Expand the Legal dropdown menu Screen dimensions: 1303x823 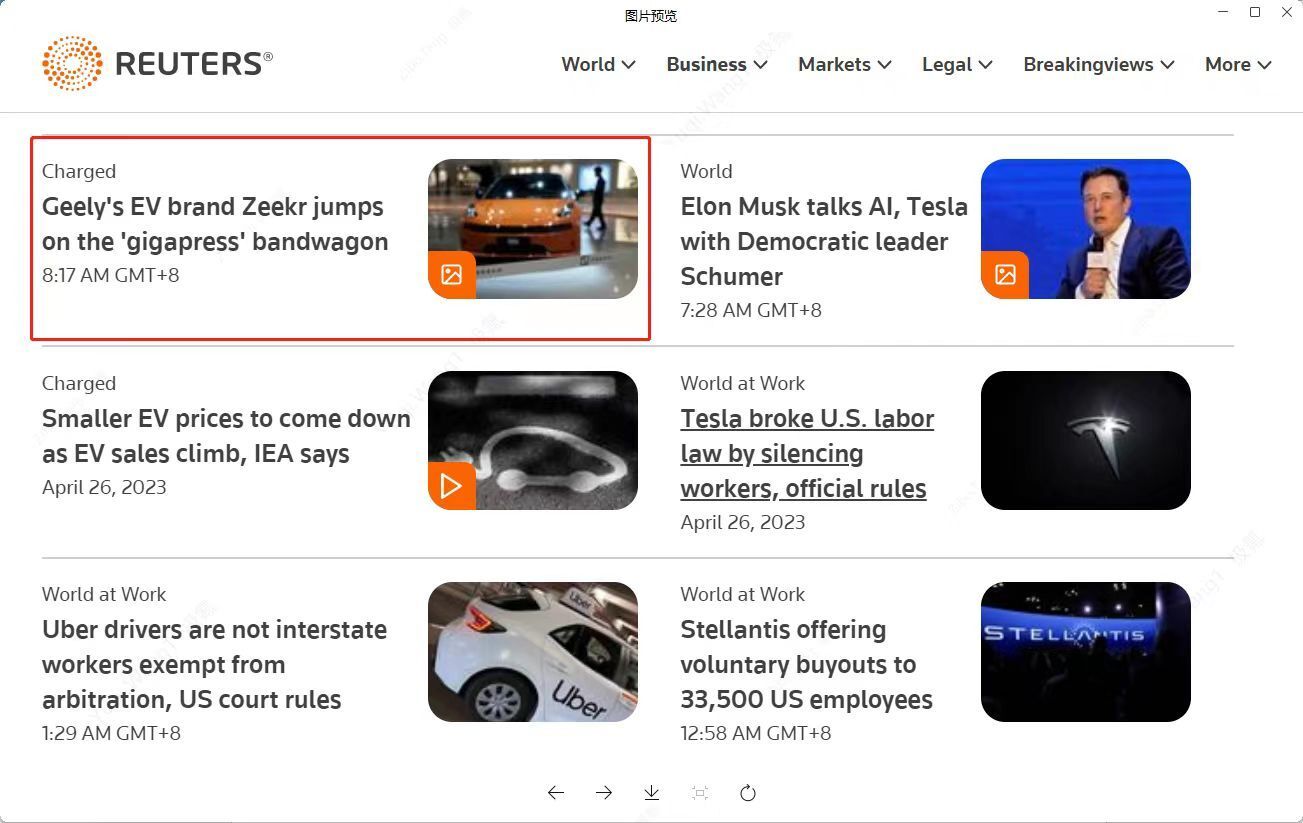tap(957, 64)
